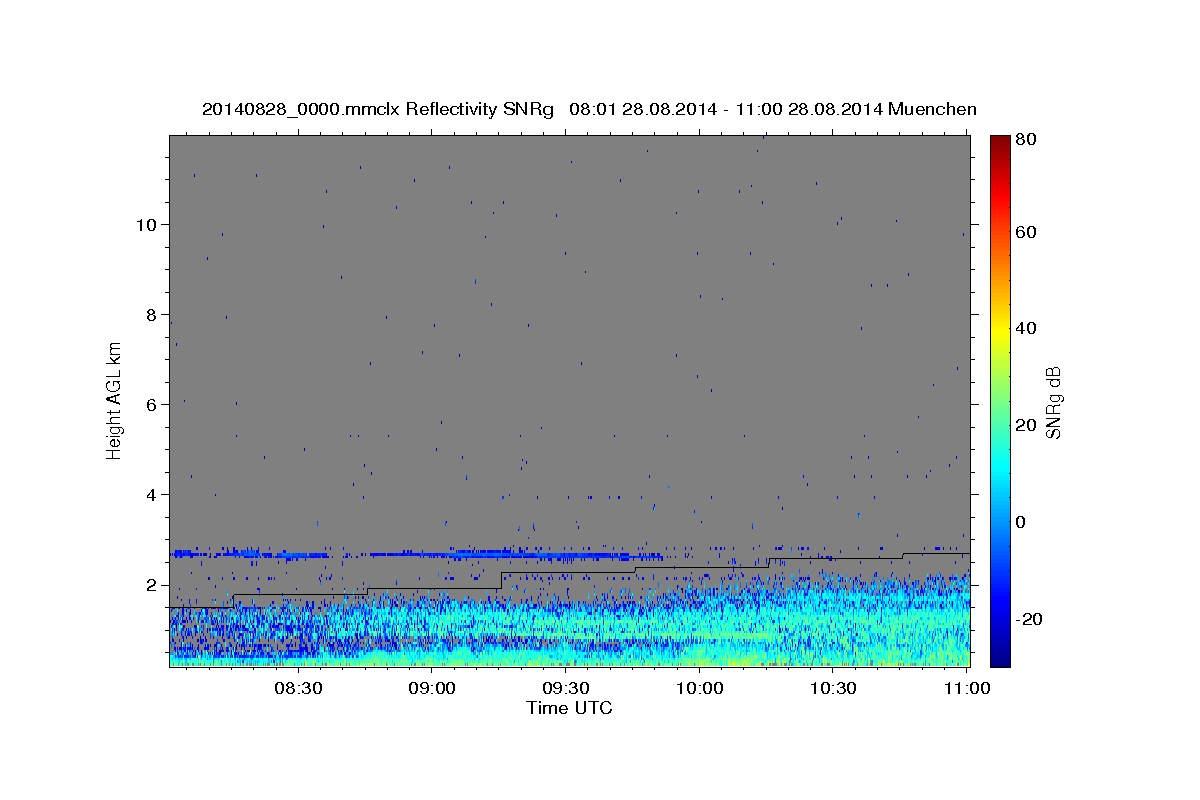Viewport: 1200px width, 800px height.
Task: Click the height tick label 8
Action: tap(149, 314)
